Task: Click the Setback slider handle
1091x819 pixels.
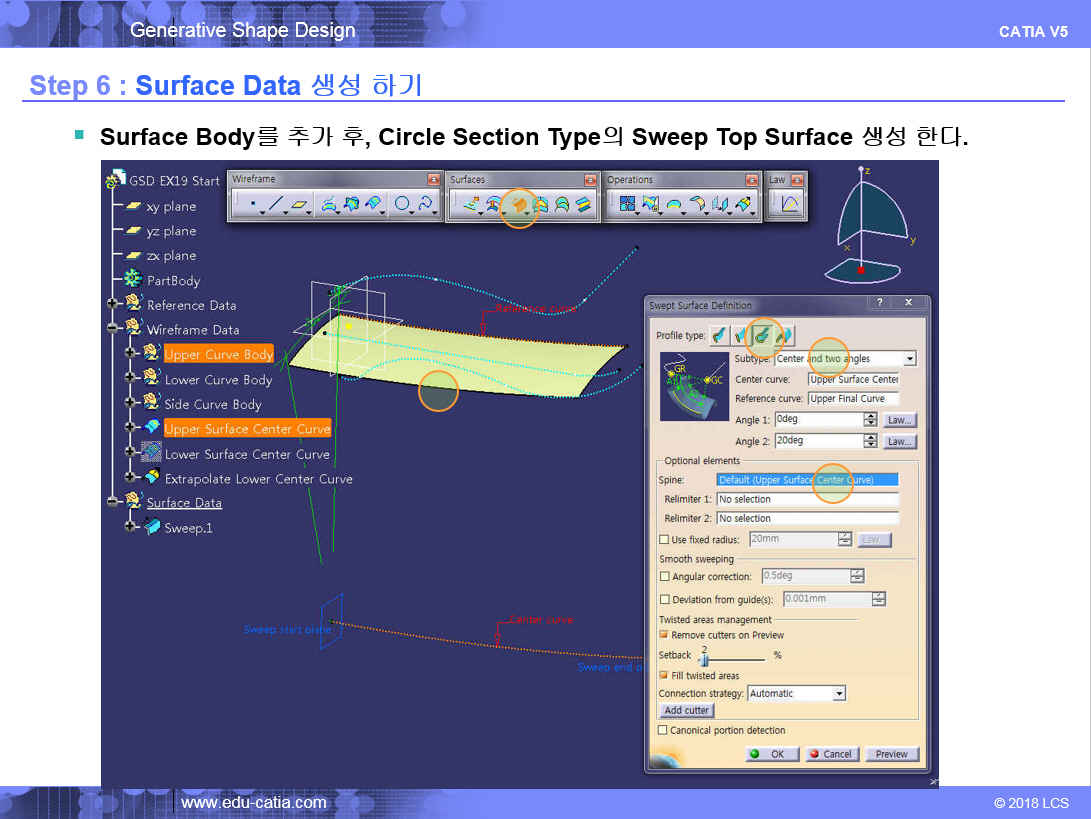Action: pos(704,660)
